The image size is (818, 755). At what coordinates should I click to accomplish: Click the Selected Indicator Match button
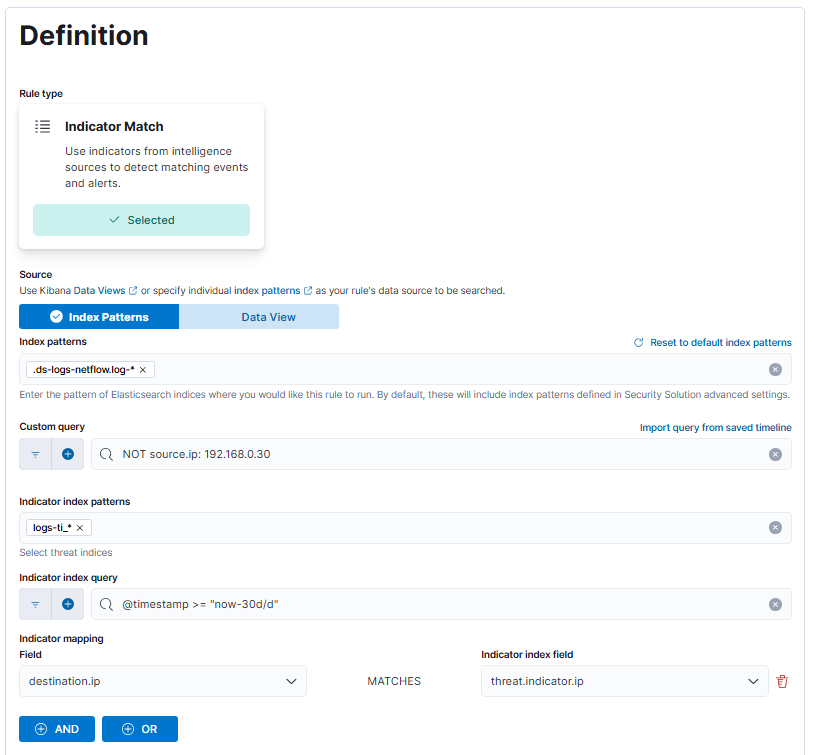coord(141,220)
